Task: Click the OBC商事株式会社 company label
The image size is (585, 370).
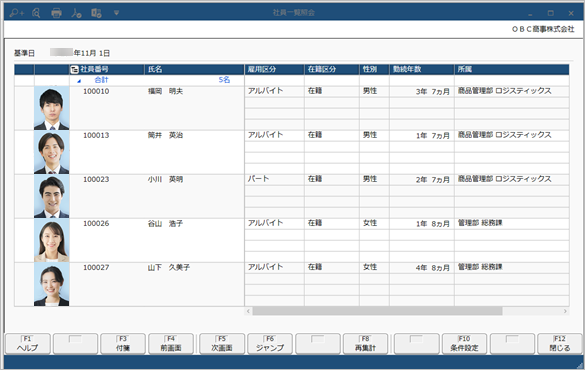Action: tap(543, 29)
